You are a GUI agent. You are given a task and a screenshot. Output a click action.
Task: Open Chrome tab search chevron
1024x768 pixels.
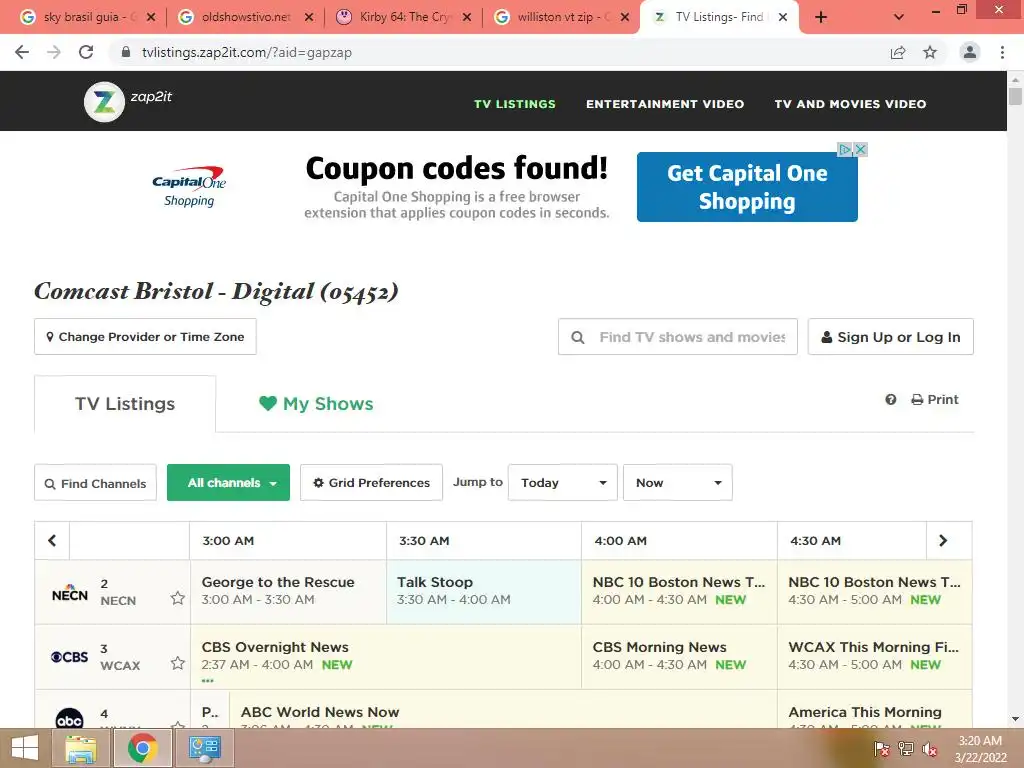[899, 18]
